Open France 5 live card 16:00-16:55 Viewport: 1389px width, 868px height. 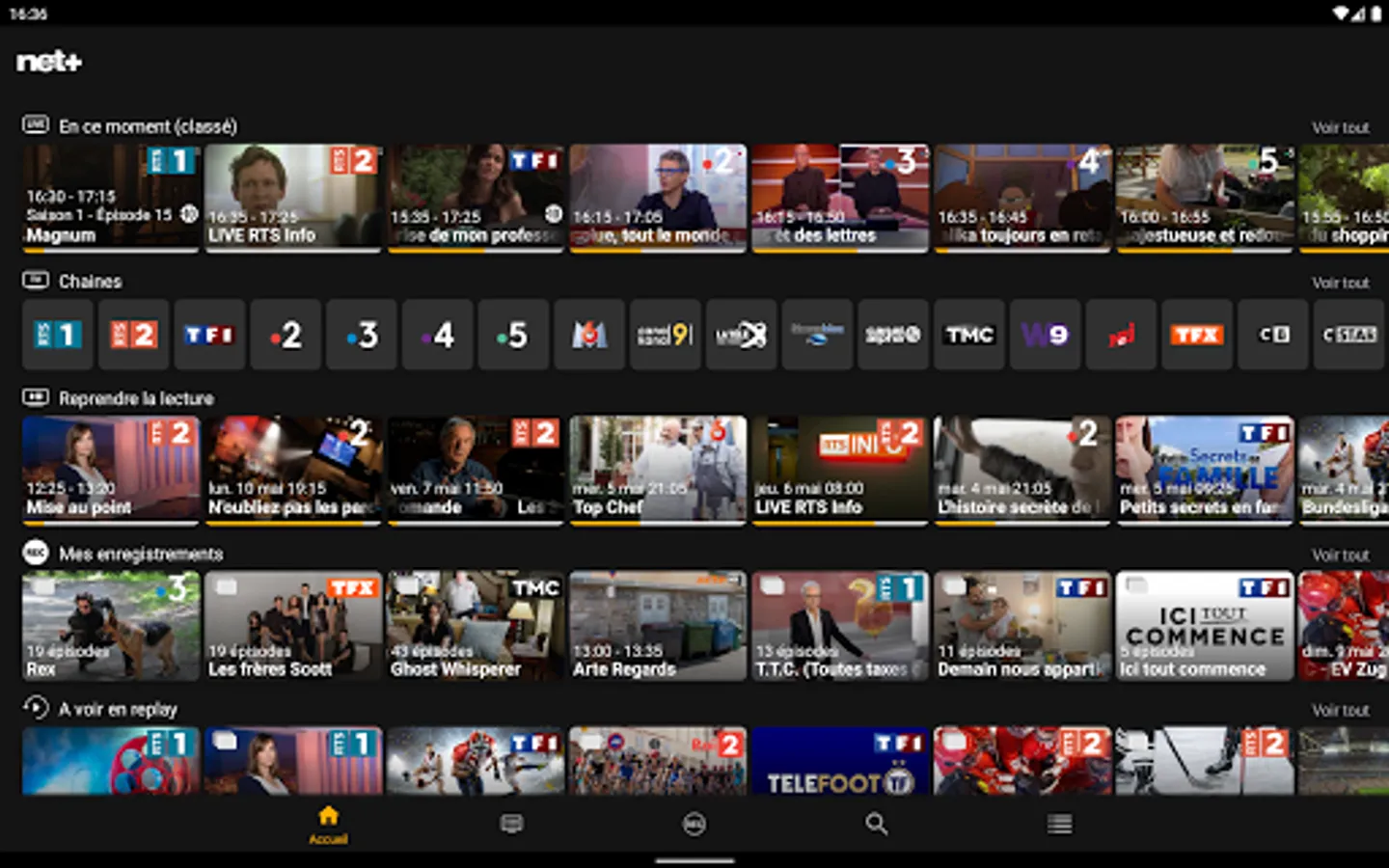(x=1205, y=199)
